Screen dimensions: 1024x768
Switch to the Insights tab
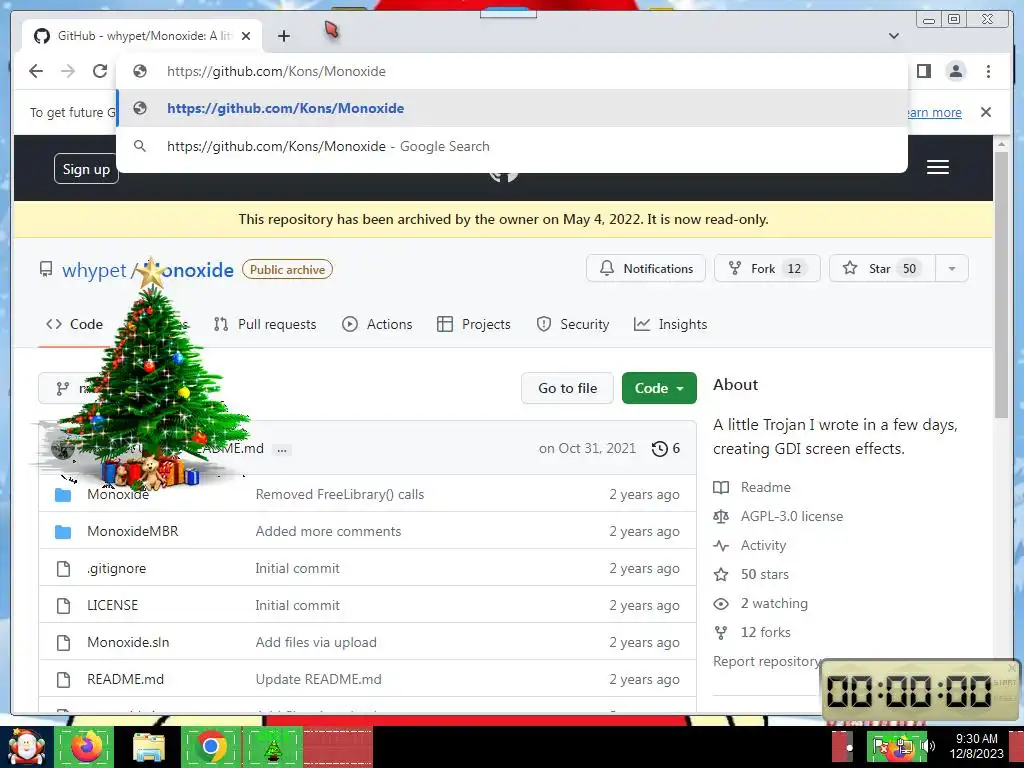tap(671, 325)
